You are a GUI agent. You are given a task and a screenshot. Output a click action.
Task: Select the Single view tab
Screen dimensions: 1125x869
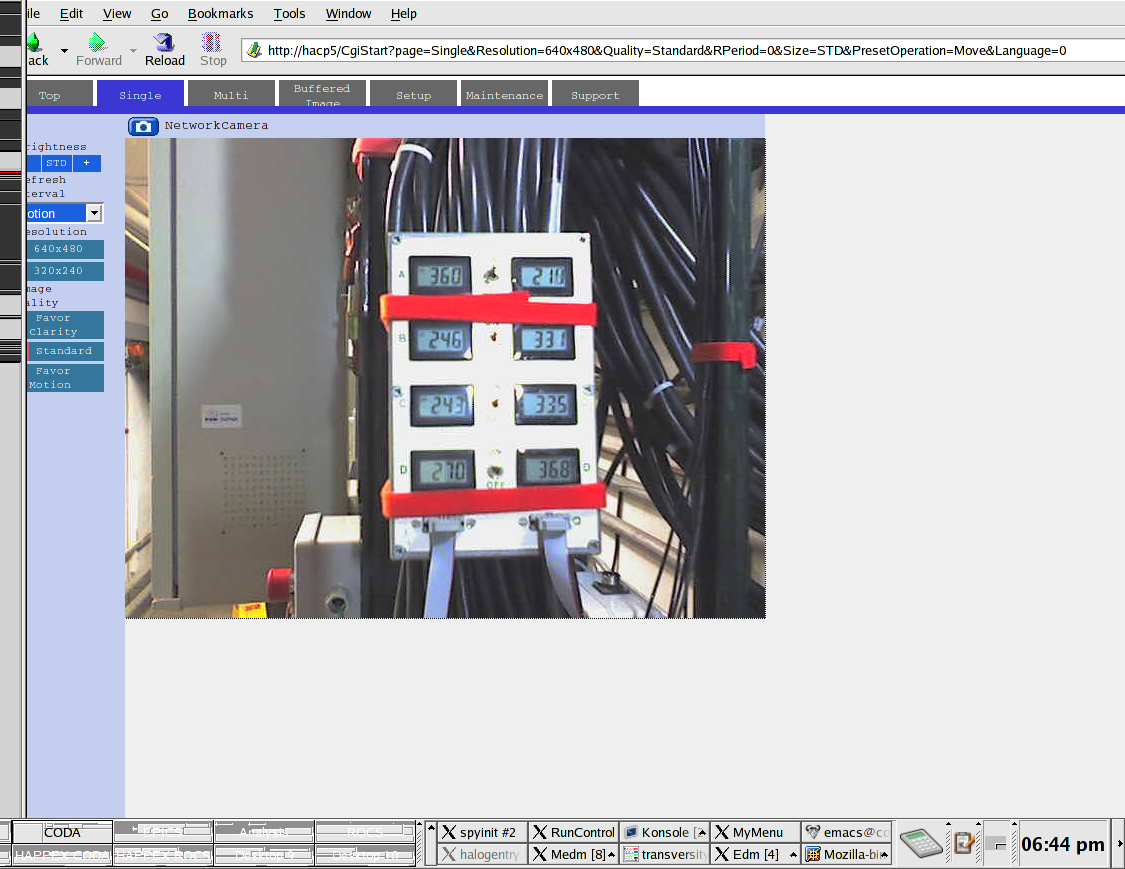140,94
